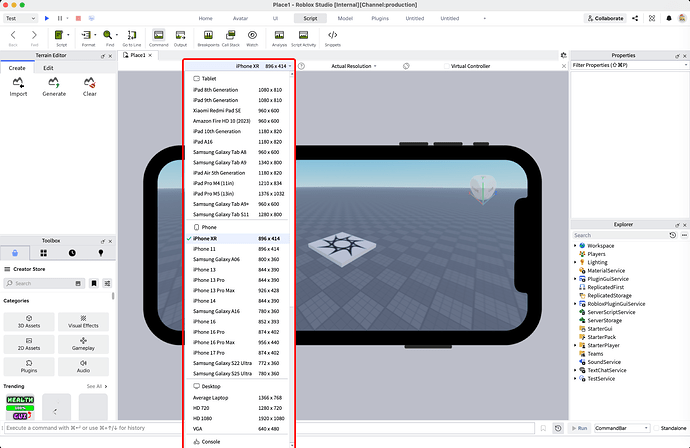This screenshot has width=690, height=448.
Task: Click the Collaborate button
Action: tap(605, 18)
